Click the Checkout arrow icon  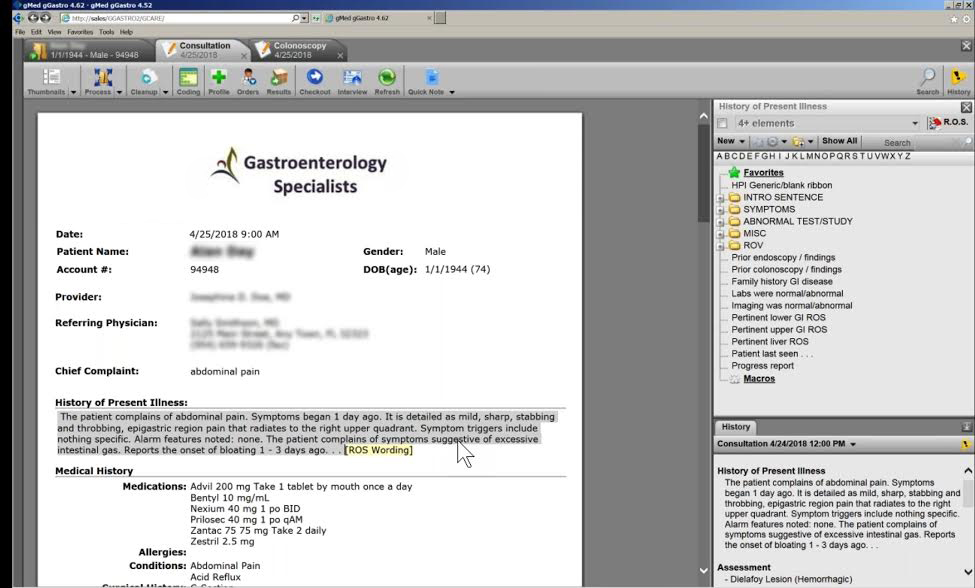pyautogui.click(x=315, y=77)
